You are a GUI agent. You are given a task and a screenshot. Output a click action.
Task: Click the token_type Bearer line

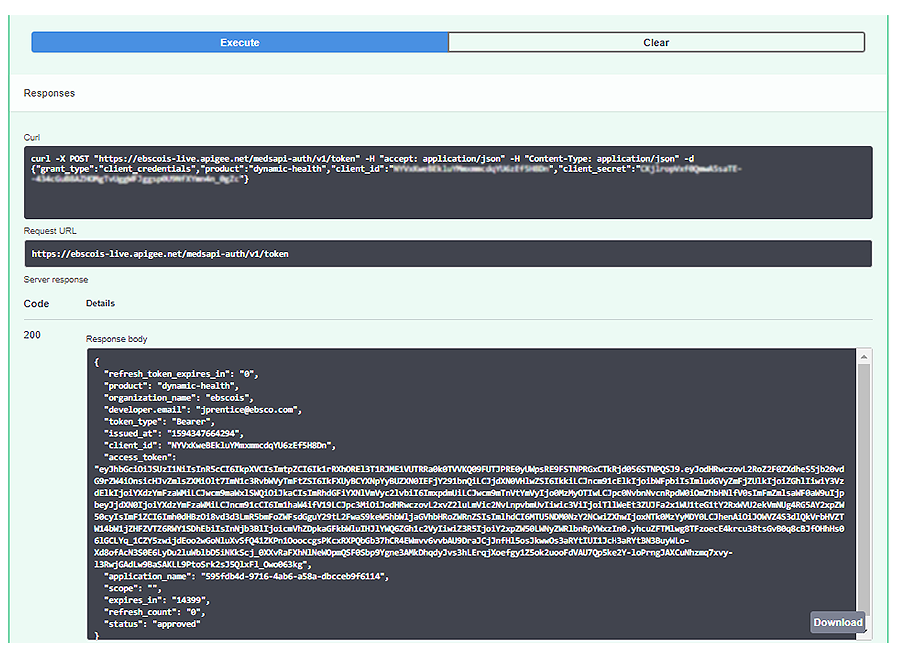click(x=162, y=421)
